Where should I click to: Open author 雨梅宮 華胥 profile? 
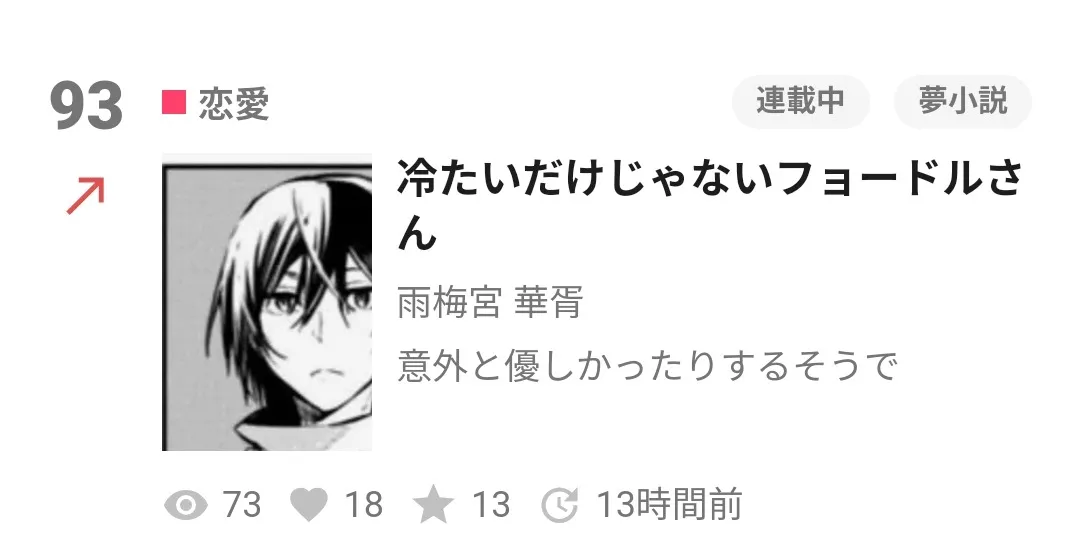click(490, 302)
